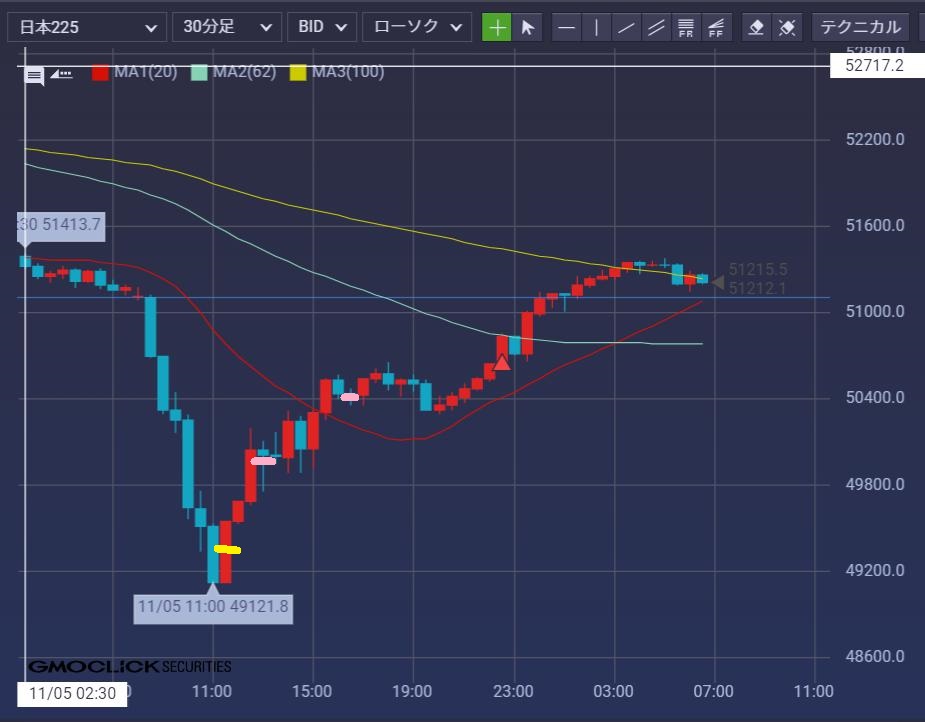Pick the Fibonacci fan FF tool
Screen dimensions: 925x722
tap(716, 27)
